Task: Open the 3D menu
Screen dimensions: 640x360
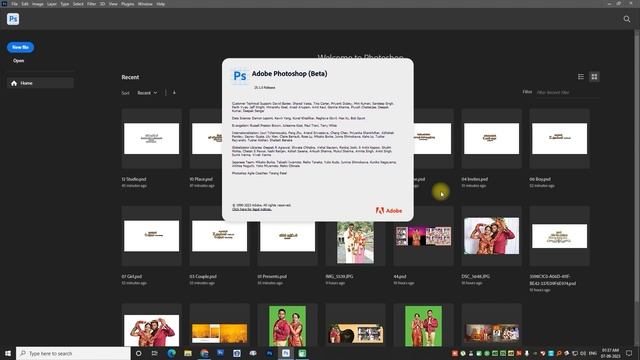Action: click(x=102, y=4)
